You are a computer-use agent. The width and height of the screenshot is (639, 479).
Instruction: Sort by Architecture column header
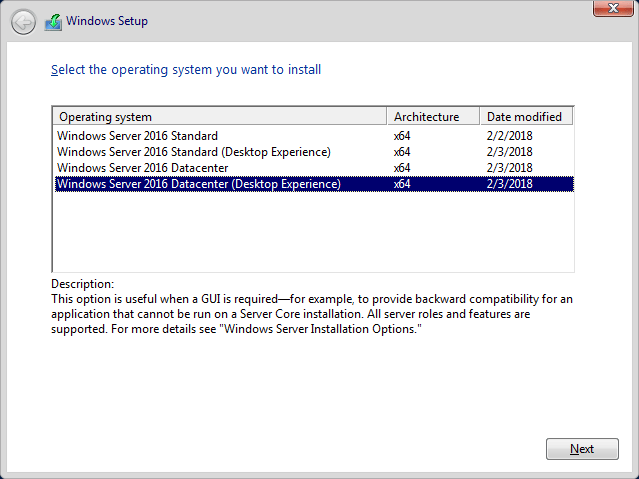pyautogui.click(x=433, y=117)
